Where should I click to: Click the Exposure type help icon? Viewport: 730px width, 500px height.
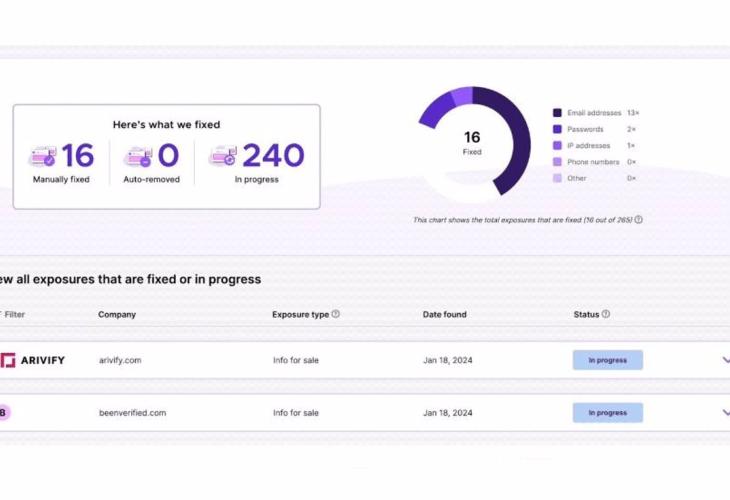coord(336,314)
